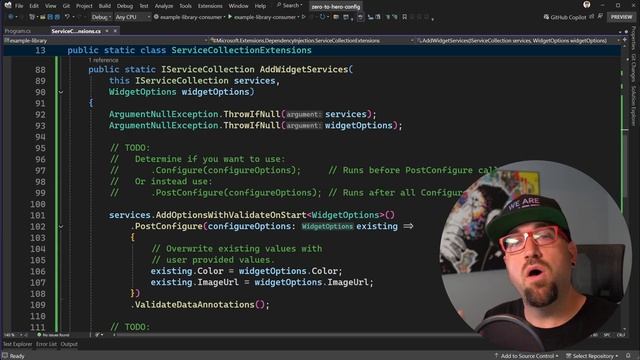Click 'existing.Color' on line 106
640x360 pixels.
(x=187, y=271)
